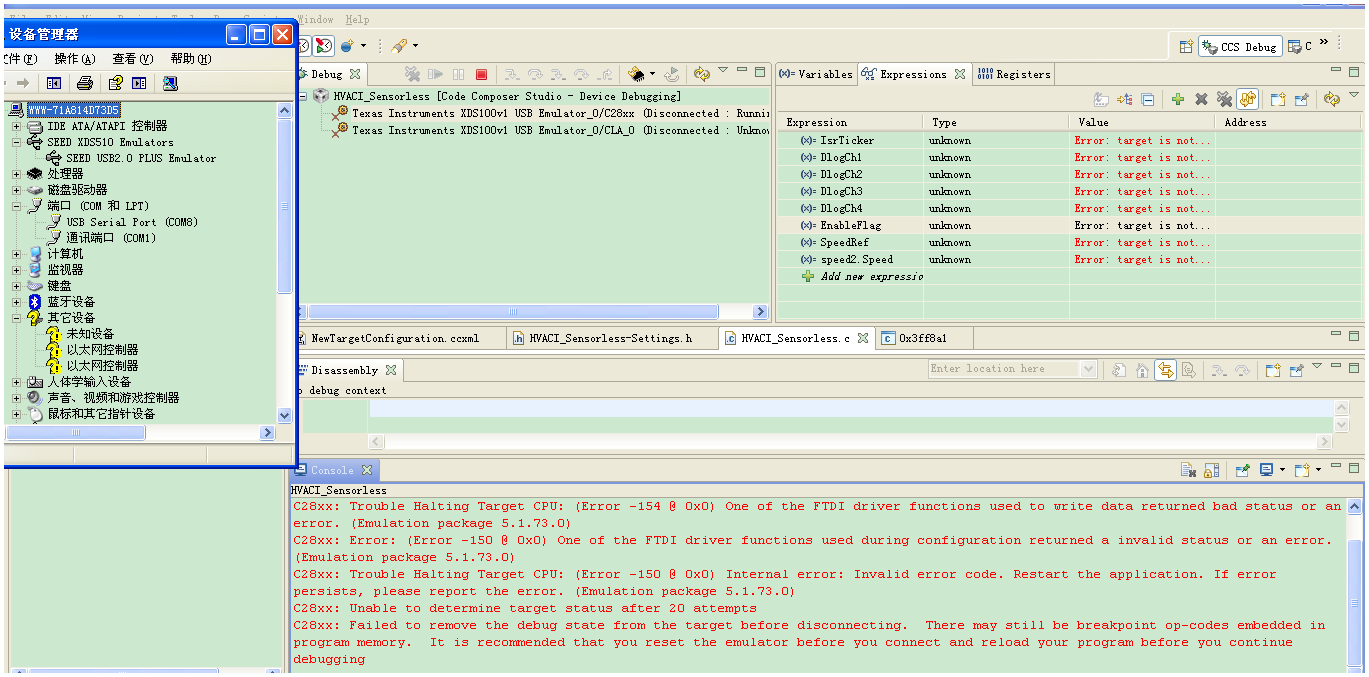Collapse HVACI_Sensorless debug session tree node

pos(304,96)
